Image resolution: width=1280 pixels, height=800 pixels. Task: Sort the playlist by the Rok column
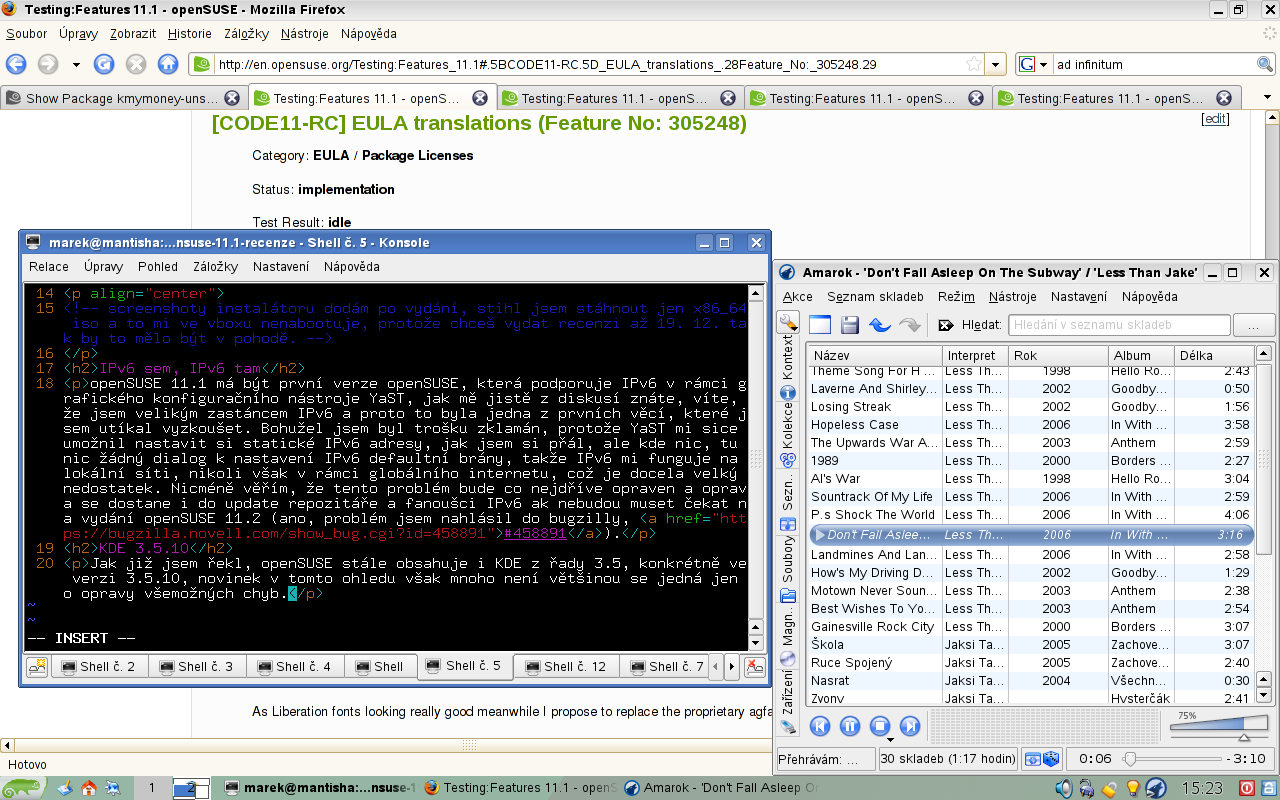1059,355
